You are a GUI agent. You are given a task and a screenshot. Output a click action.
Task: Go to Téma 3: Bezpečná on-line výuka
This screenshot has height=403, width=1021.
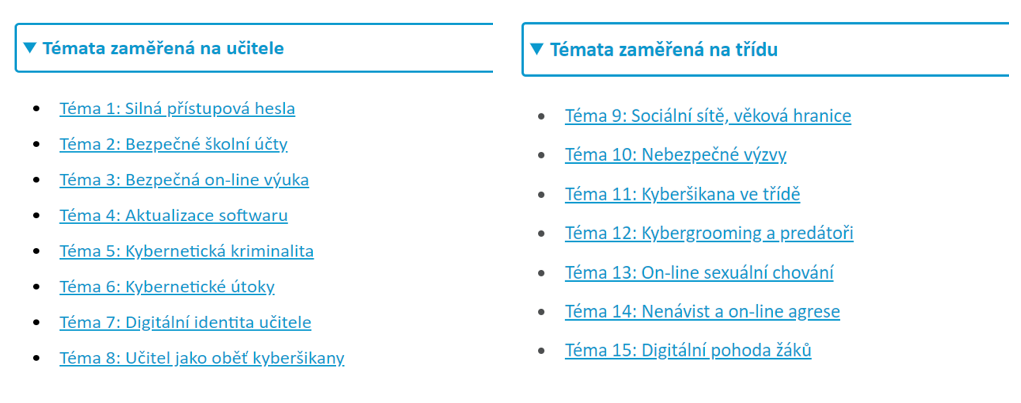coord(184,180)
